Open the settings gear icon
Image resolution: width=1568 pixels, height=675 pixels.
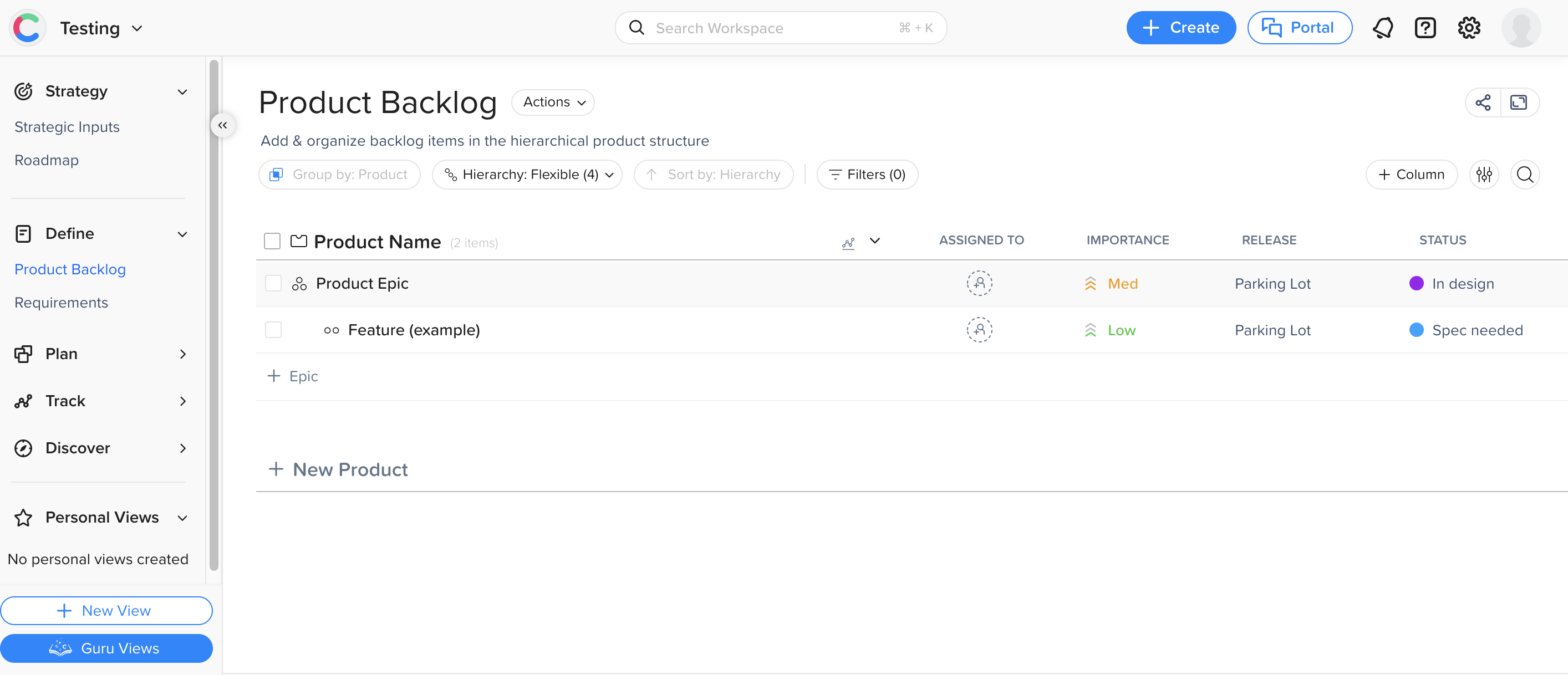[1469, 28]
